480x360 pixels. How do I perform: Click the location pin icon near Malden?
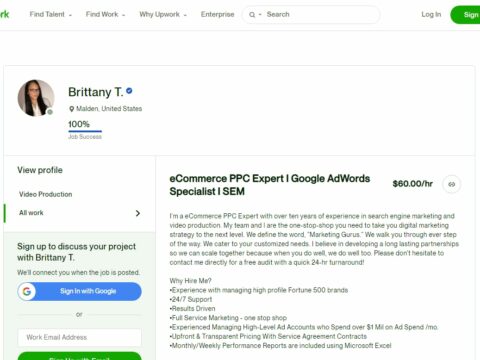point(71,109)
